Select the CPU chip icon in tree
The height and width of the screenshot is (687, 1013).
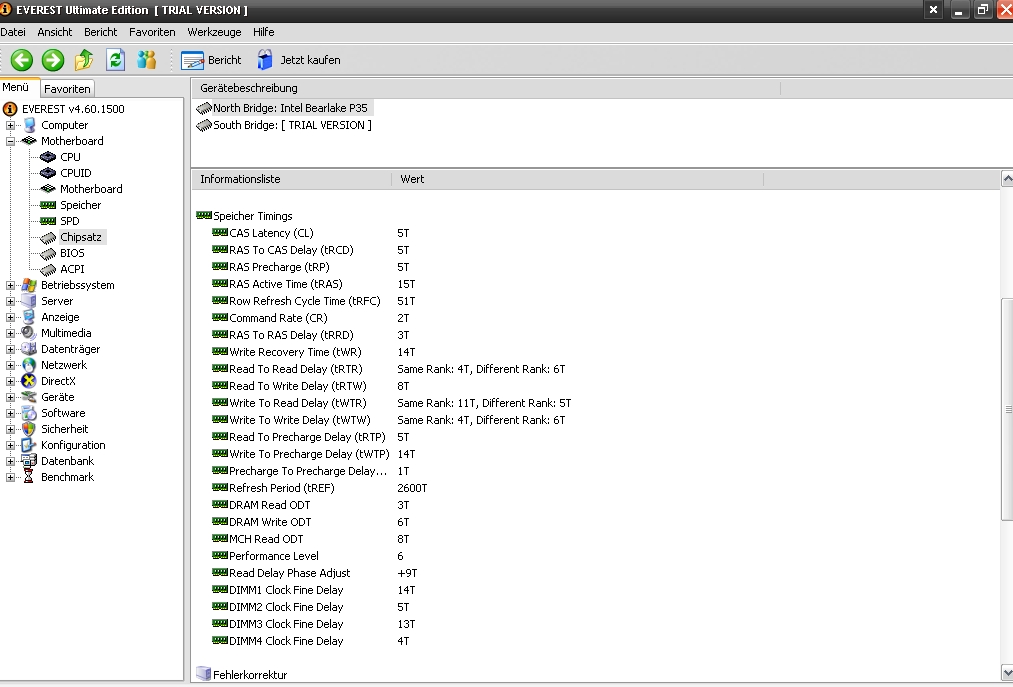[x=48, y=157]
